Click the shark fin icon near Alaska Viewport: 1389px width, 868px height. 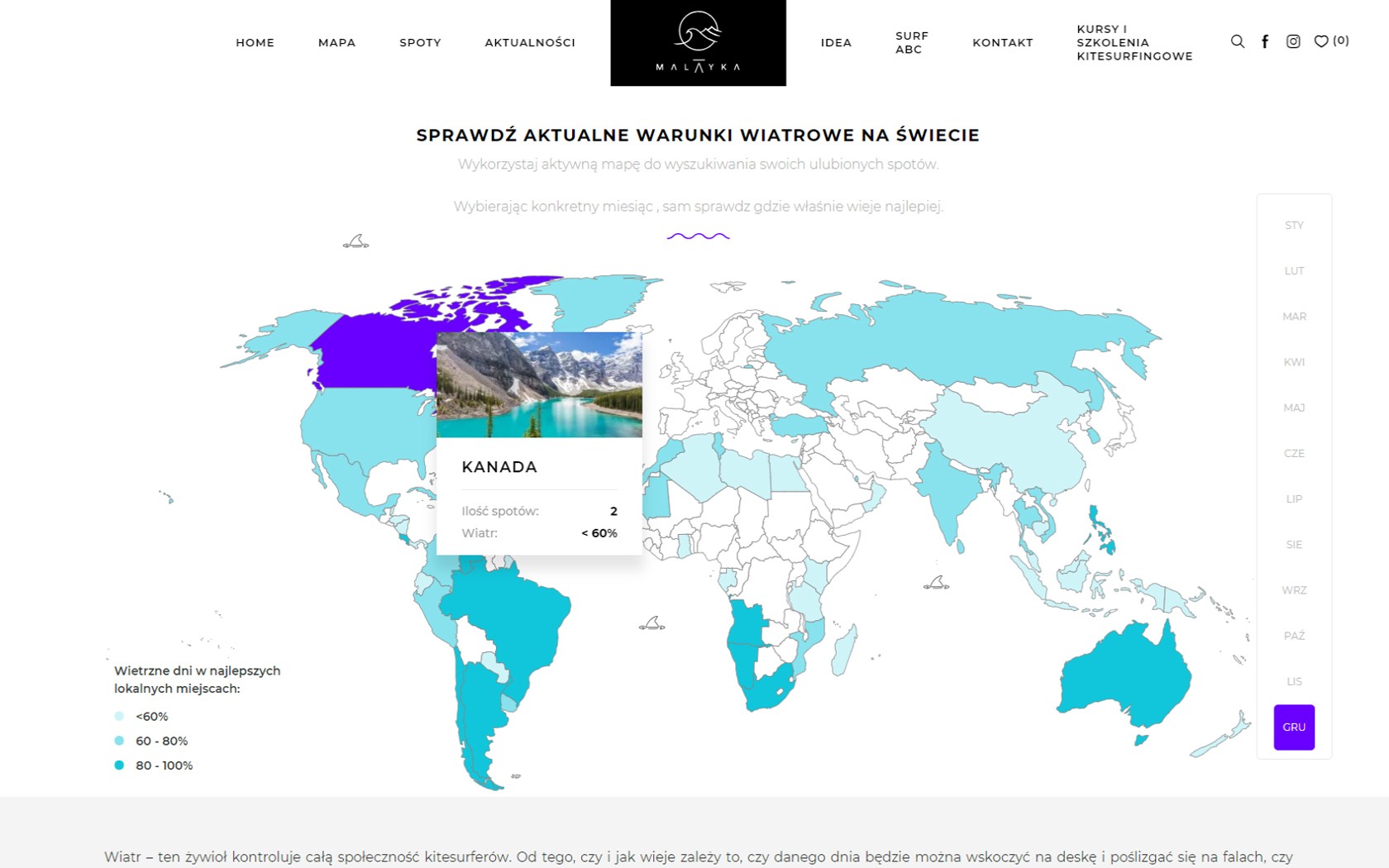(x=356, y=241)
